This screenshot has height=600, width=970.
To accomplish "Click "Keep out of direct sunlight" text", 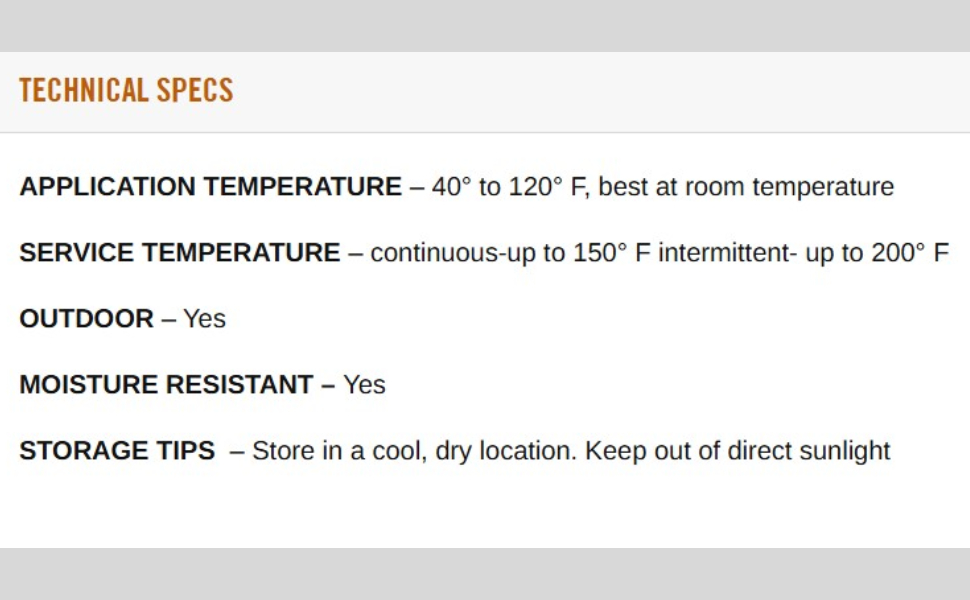I will coord(737,451).
